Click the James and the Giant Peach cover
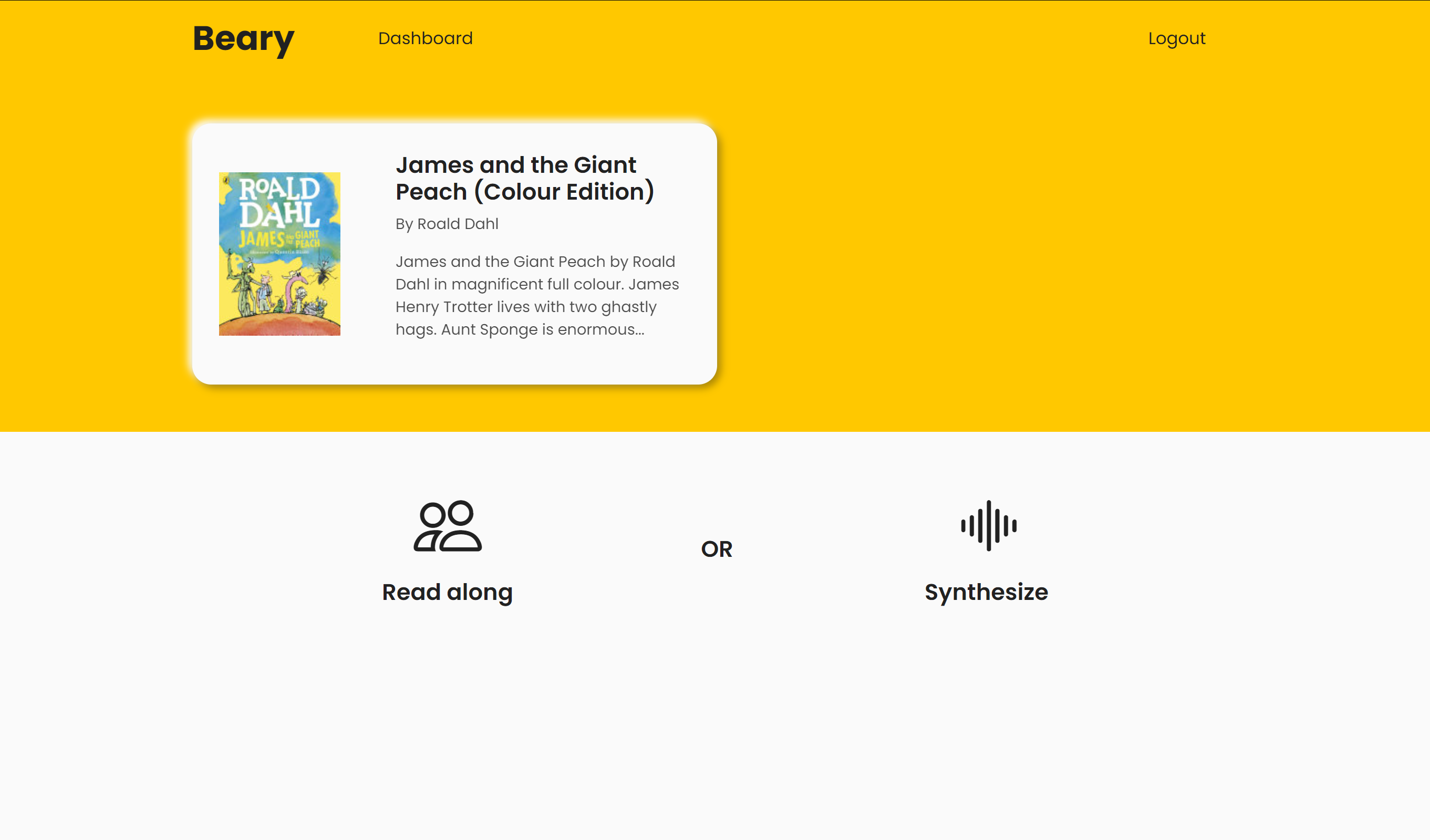Image resolution: width=1430 pixels, height=840 pixels. (279, 254)
